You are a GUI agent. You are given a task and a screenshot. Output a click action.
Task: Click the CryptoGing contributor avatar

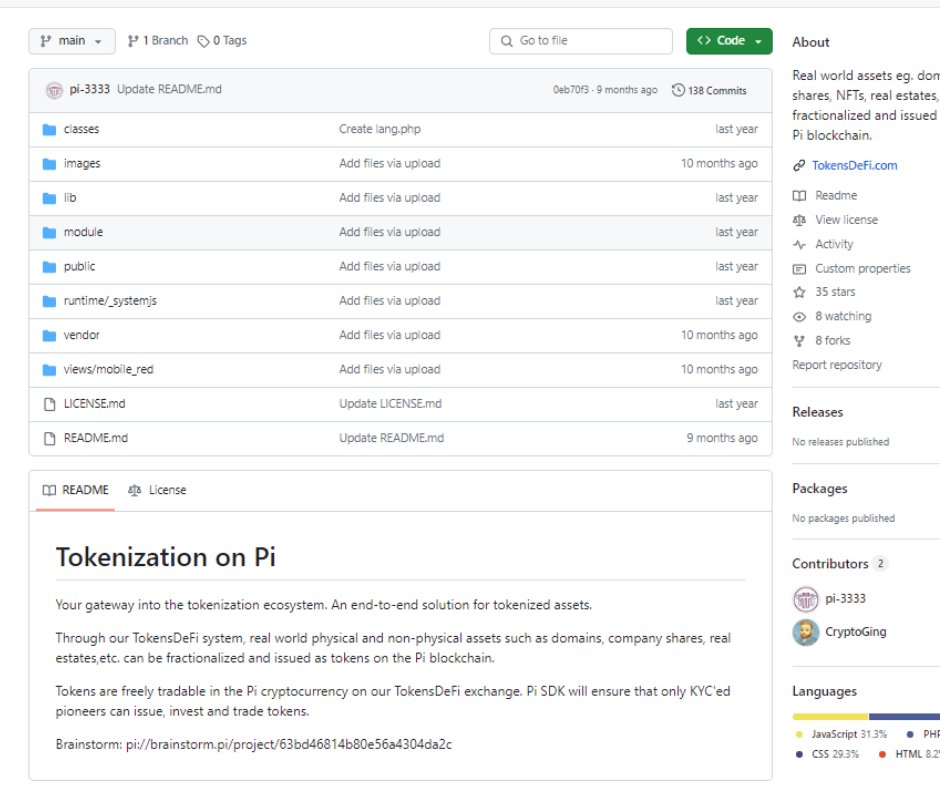pos(806,632)
